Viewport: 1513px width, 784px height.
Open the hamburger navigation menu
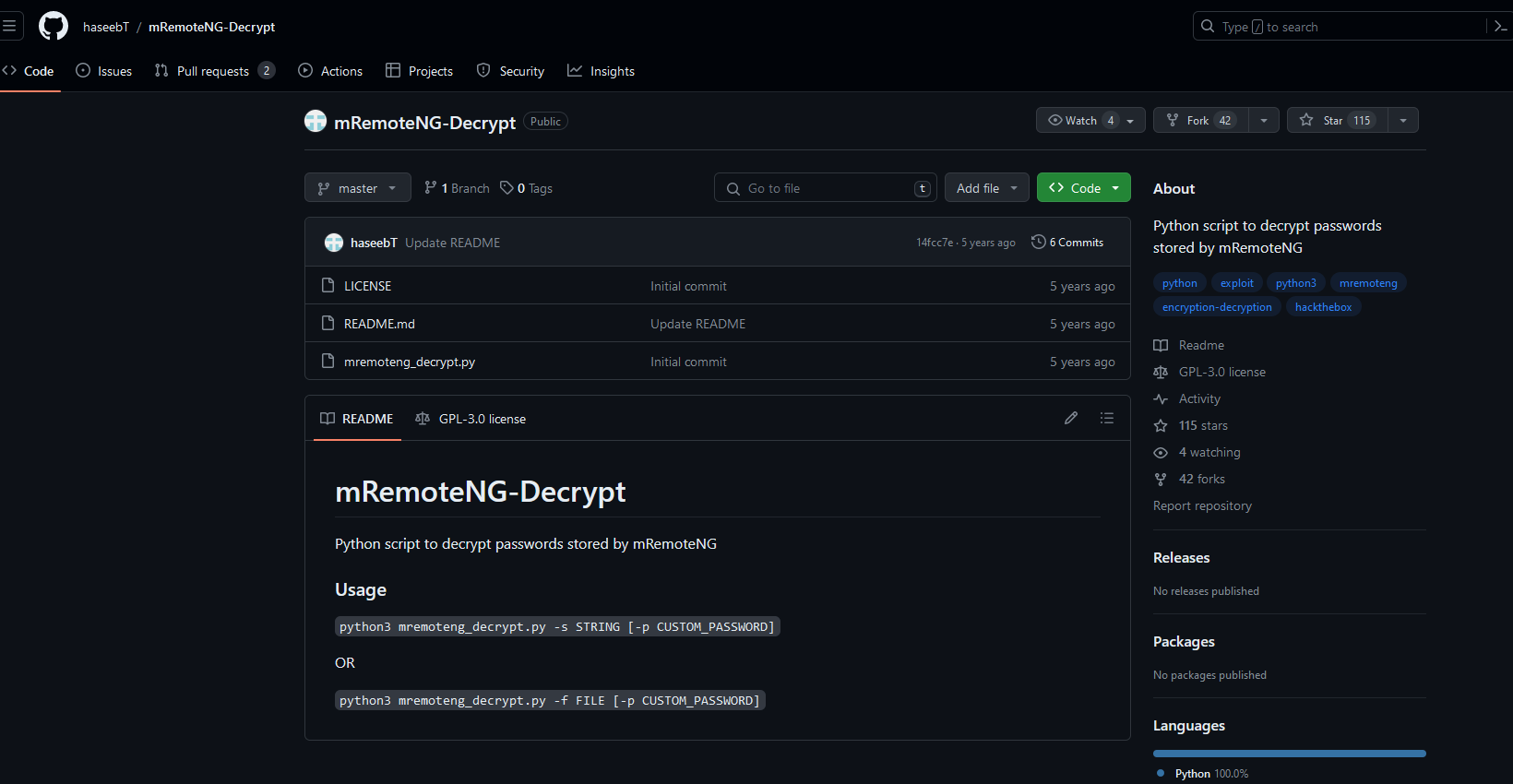tap(9, 26)
